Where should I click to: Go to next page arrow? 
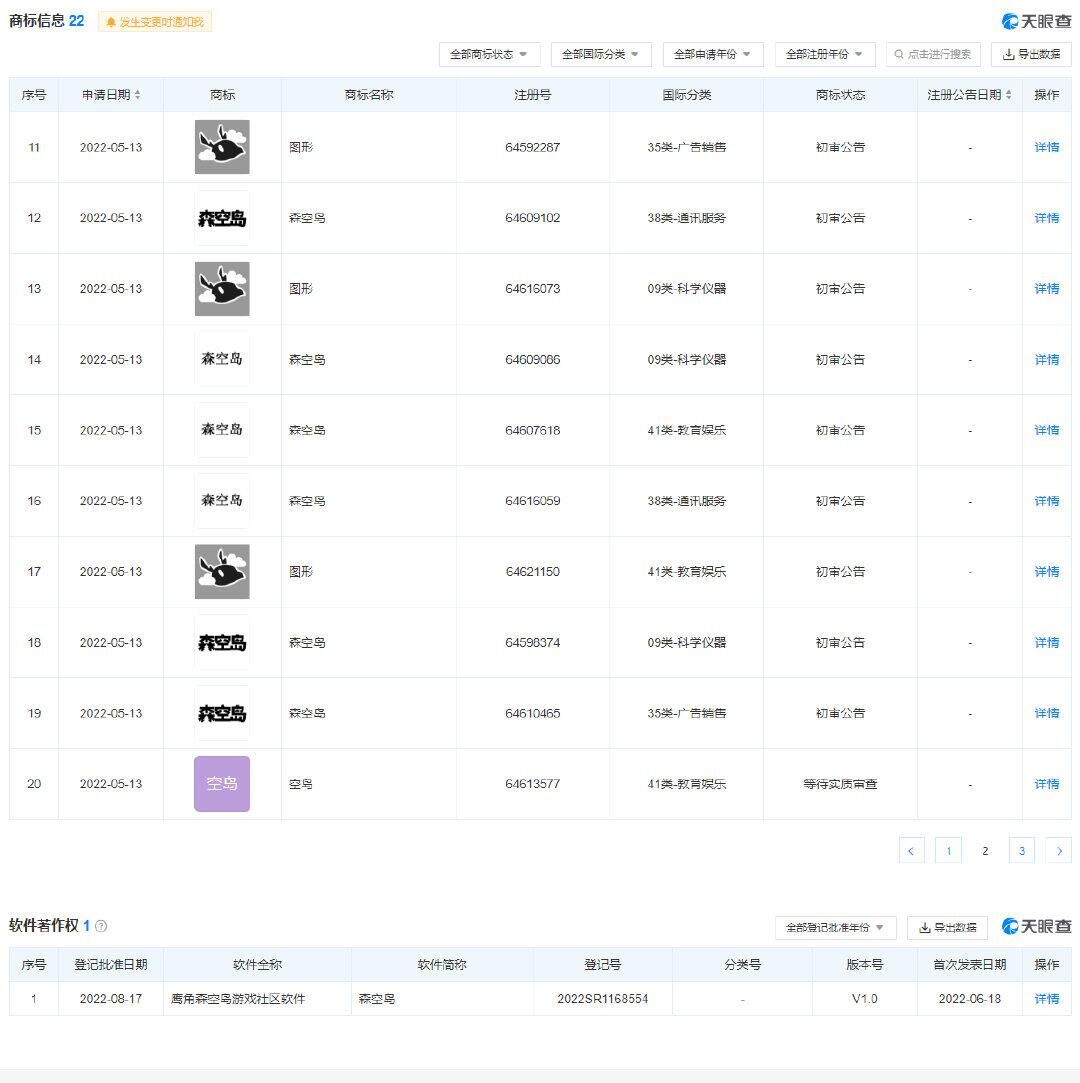click(1058, 851)
